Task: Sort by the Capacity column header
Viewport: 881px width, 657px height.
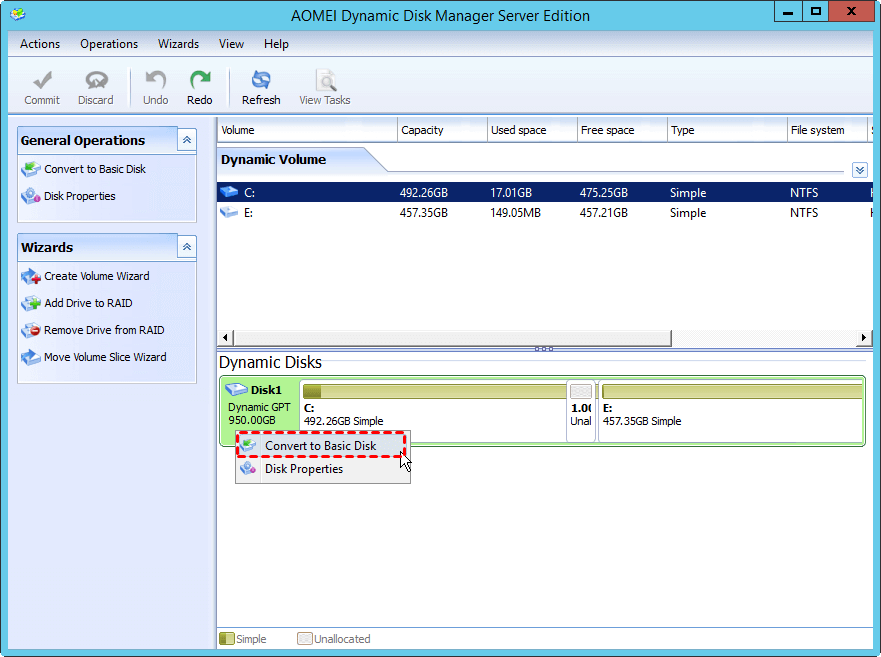Action: (442, 130)
